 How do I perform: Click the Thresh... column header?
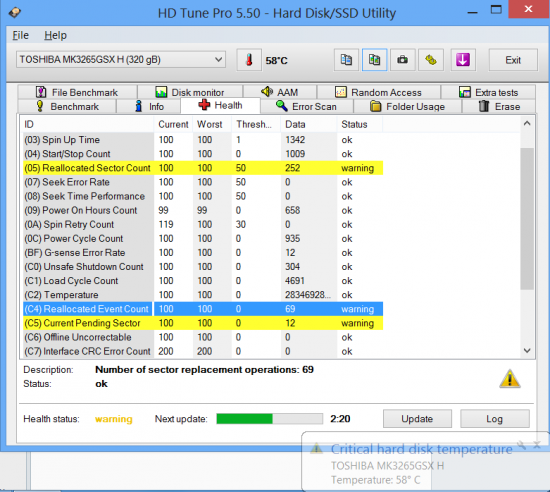click(x=256, y=124)
